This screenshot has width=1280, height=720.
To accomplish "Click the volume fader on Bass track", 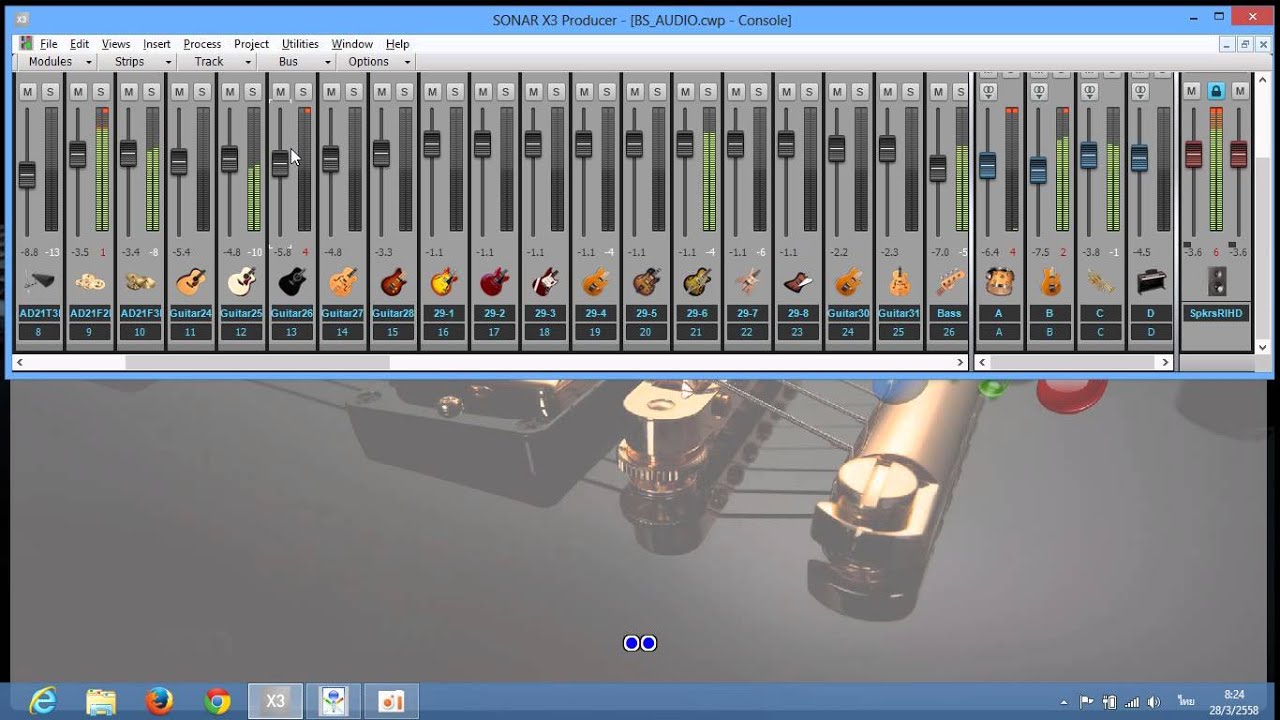I will 938,169.
